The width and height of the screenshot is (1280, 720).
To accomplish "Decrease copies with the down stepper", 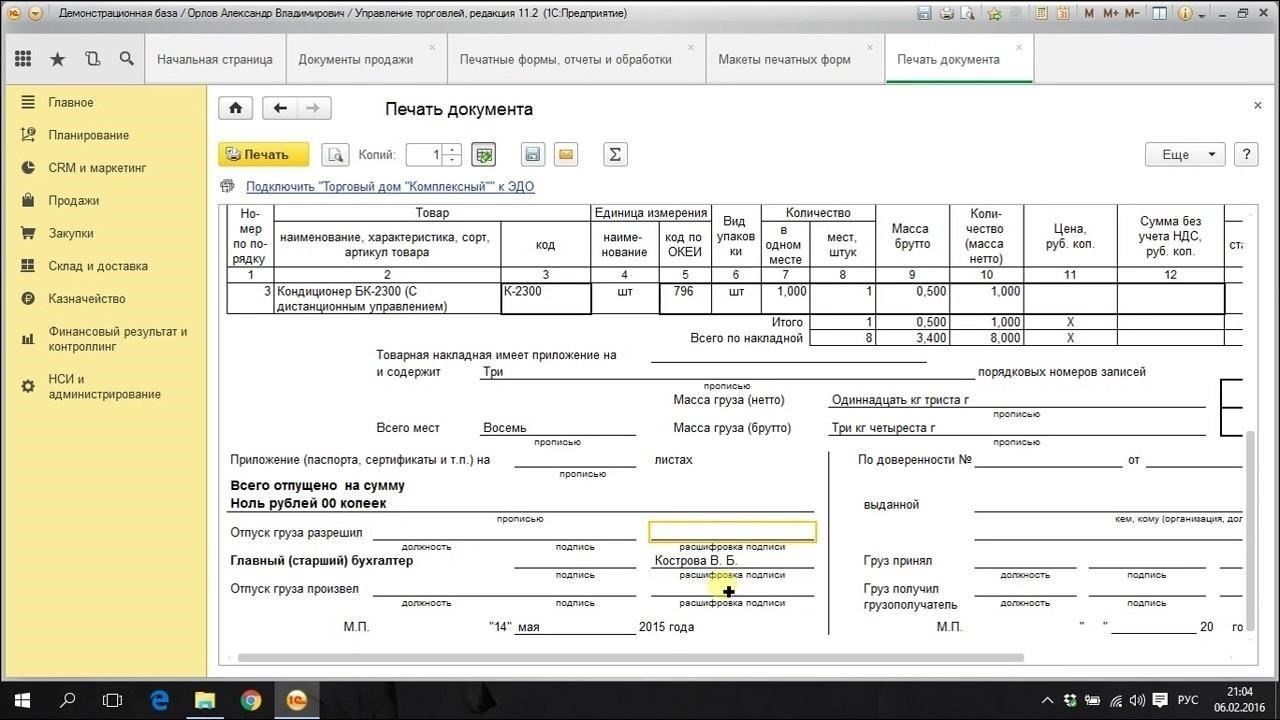I will click(452, 160).
